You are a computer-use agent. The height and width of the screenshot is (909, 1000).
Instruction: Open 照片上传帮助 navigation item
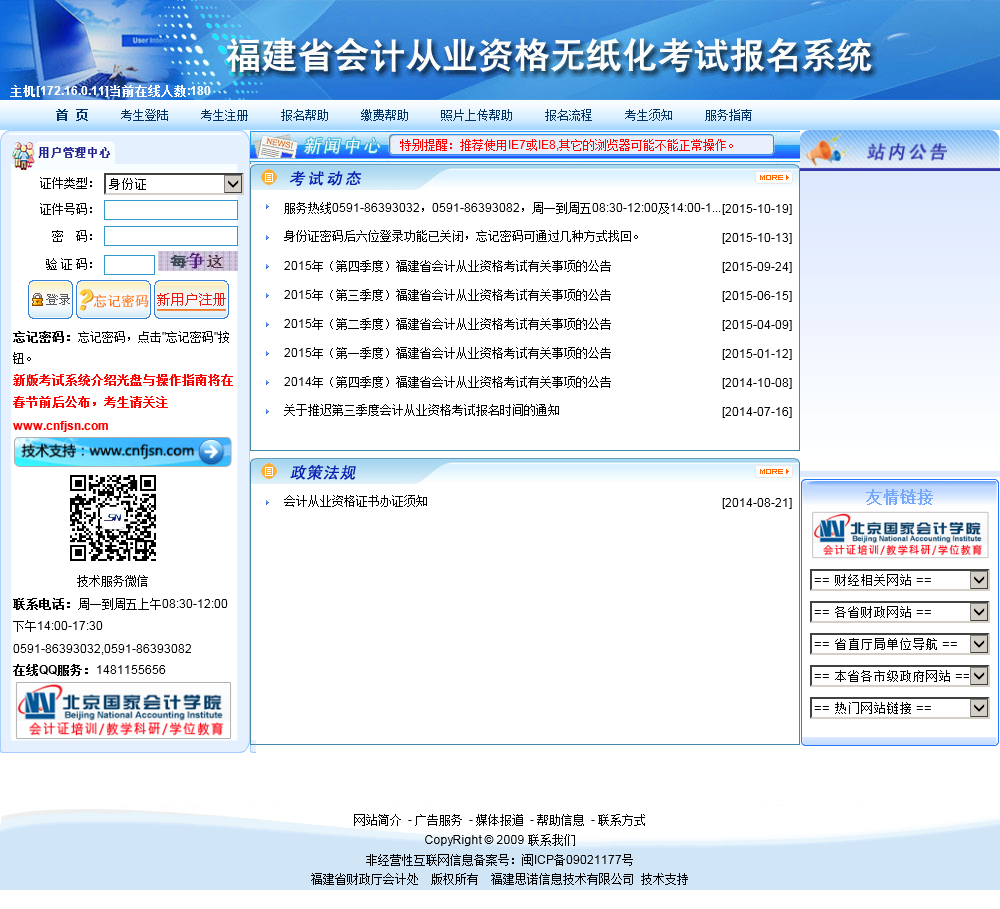point(476,115)
